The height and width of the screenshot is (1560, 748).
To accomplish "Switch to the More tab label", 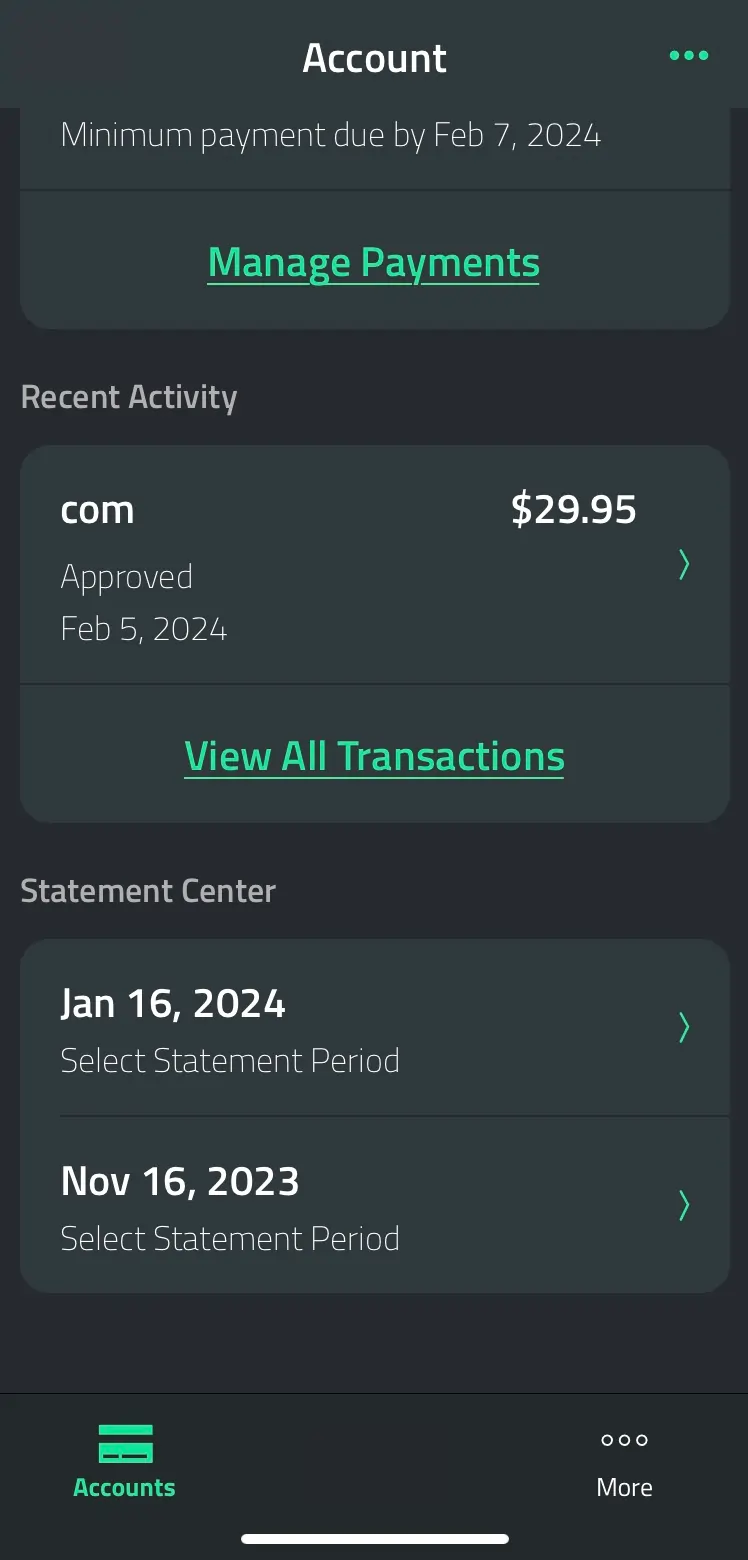I will pos(625,1487).
